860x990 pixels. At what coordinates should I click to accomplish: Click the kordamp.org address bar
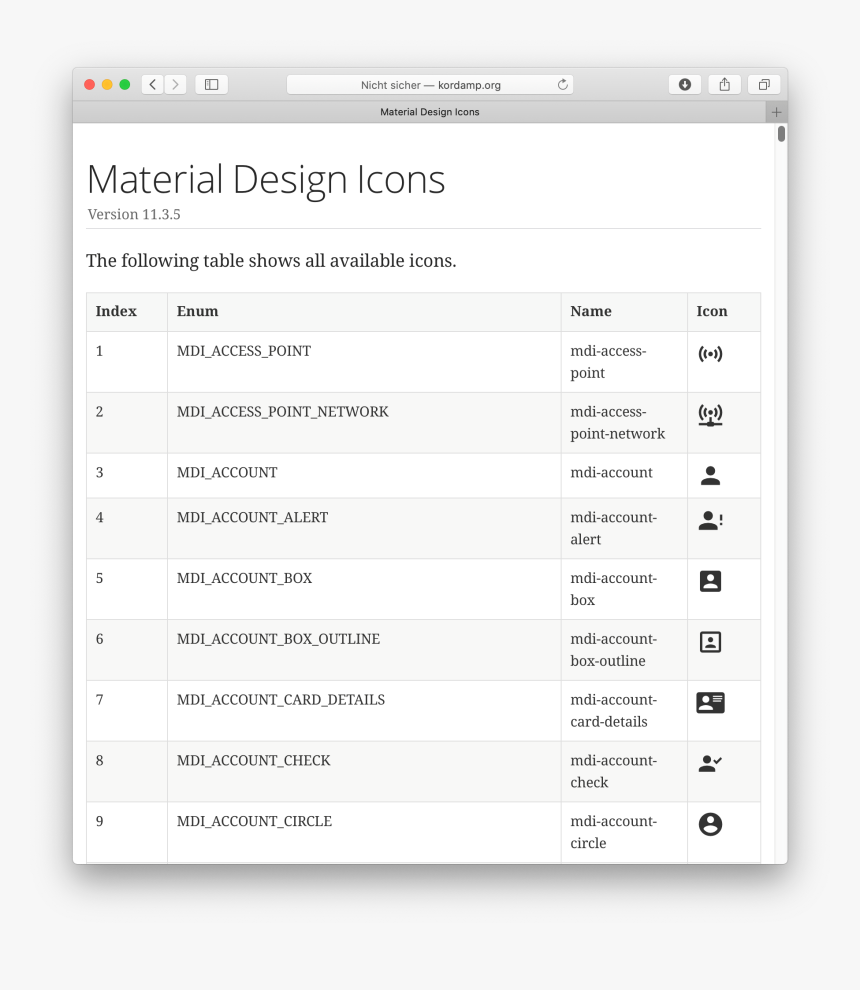coord(430,85)
